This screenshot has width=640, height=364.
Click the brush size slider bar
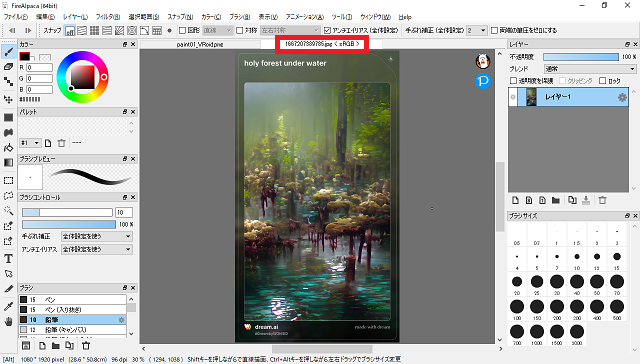pos(67,212)
